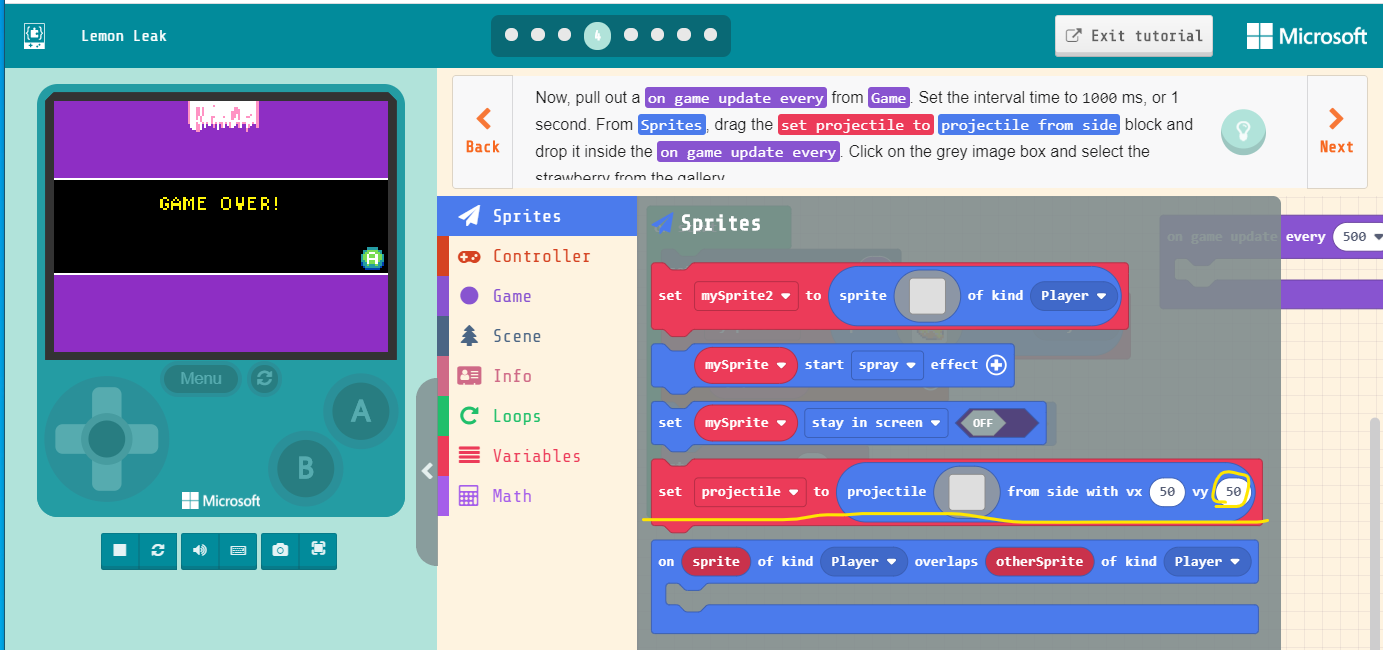Stop the game simulator
This screenshot has width=1383, height=650.
pyautogui.click(x=119, y=550)
